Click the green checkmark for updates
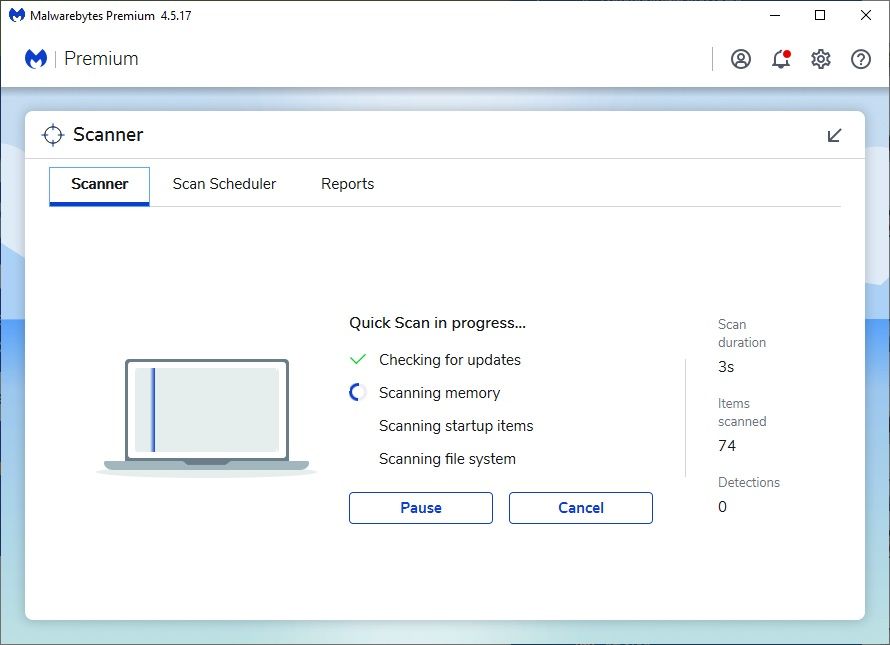 [x=358, y=359]
